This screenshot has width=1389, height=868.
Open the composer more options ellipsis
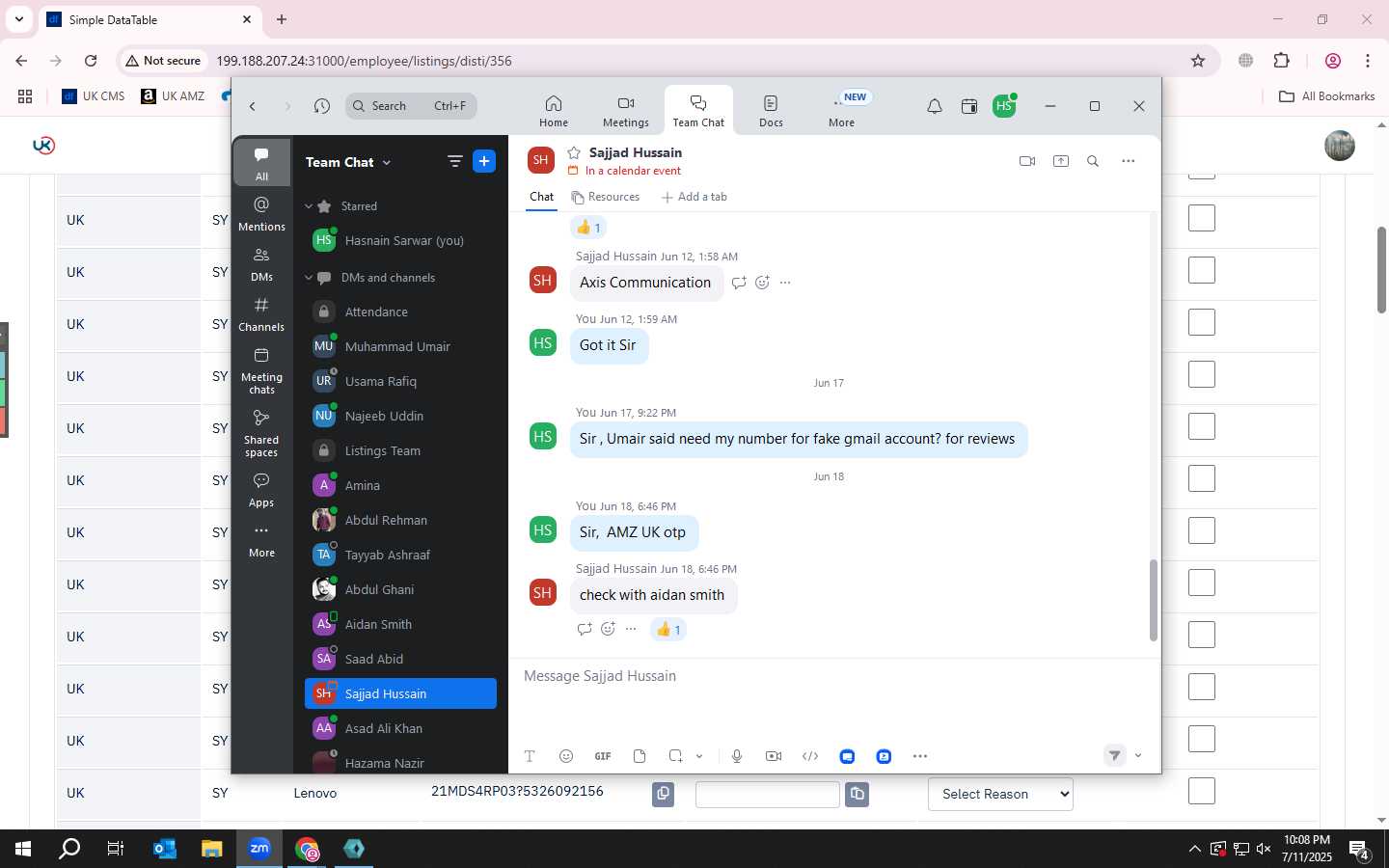click(920, 756)
